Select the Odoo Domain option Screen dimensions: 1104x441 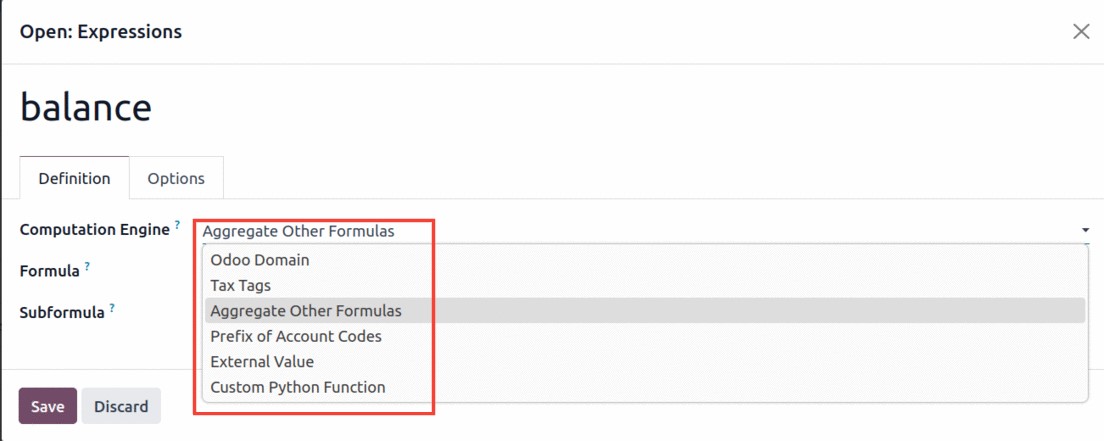(x=260, y=260)
